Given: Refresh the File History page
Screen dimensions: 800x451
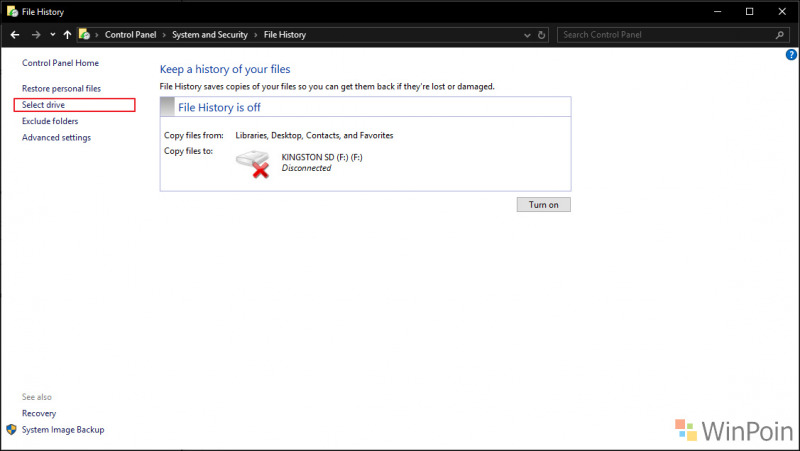Looking at the screenshot, I should [x=541, y=35].
